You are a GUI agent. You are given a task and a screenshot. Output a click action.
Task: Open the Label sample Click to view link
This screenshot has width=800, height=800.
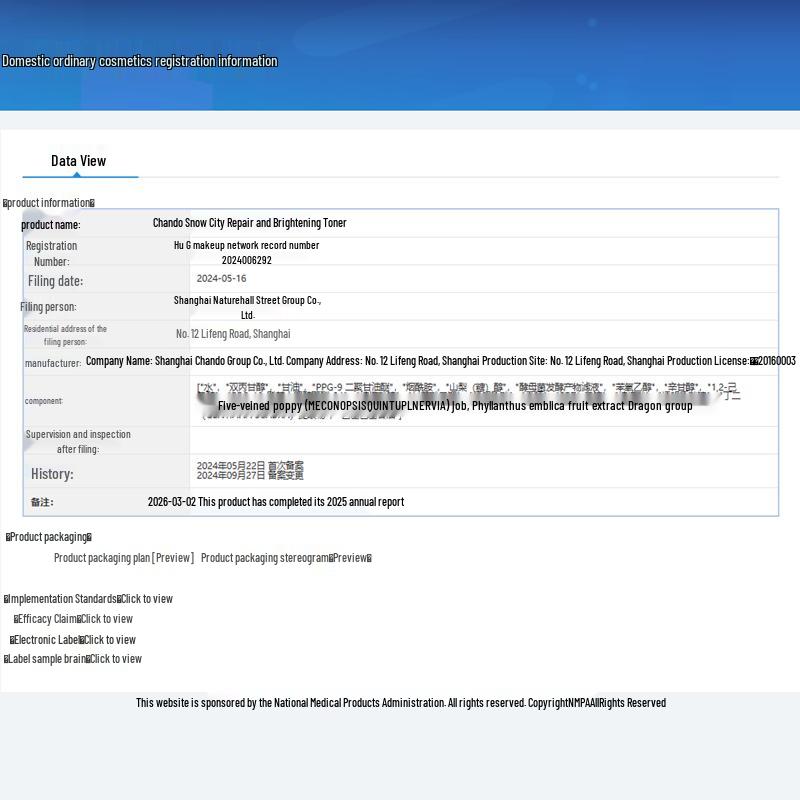click(x=115, y=659)
